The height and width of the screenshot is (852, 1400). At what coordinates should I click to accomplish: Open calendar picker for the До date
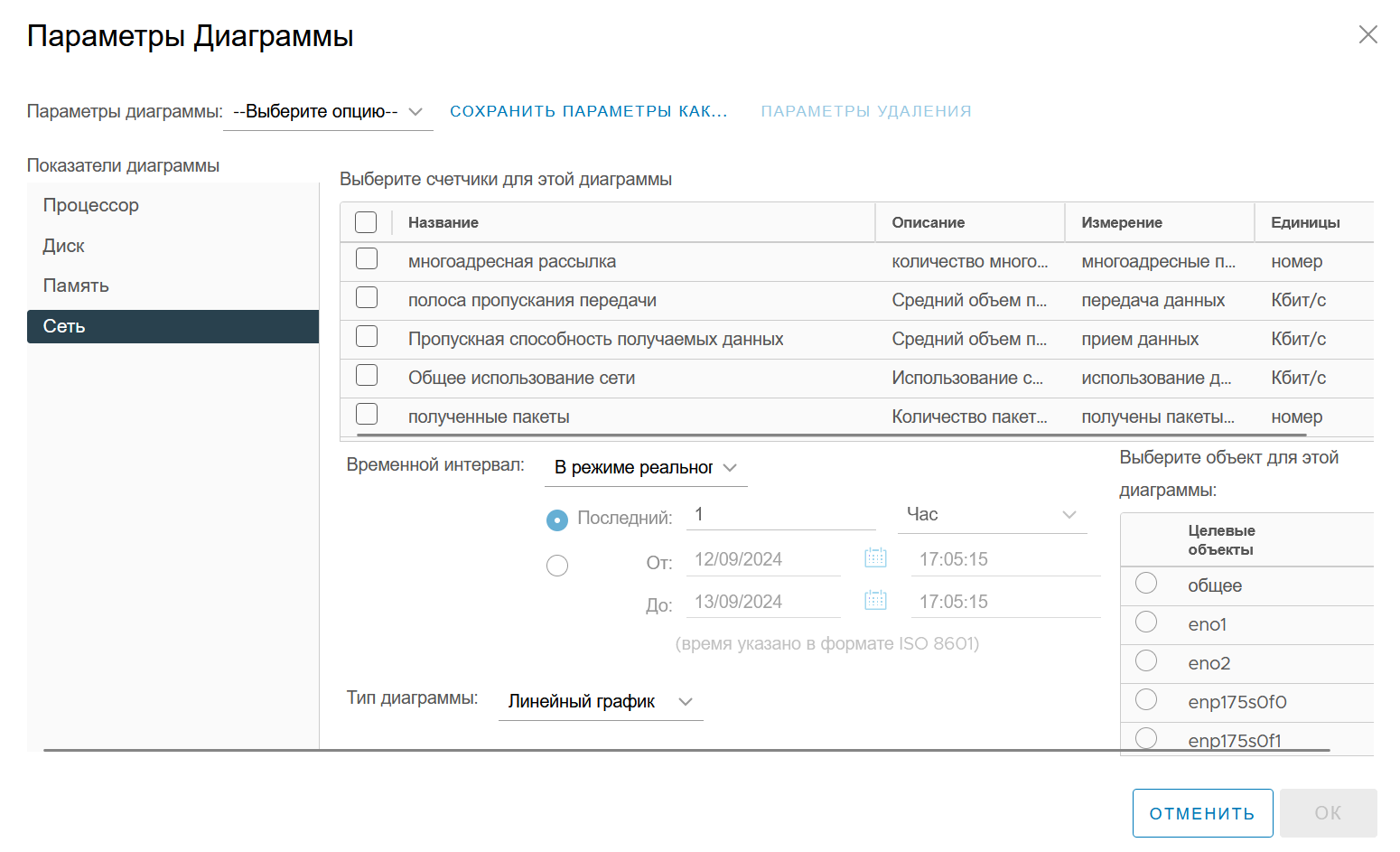(875, 600)
